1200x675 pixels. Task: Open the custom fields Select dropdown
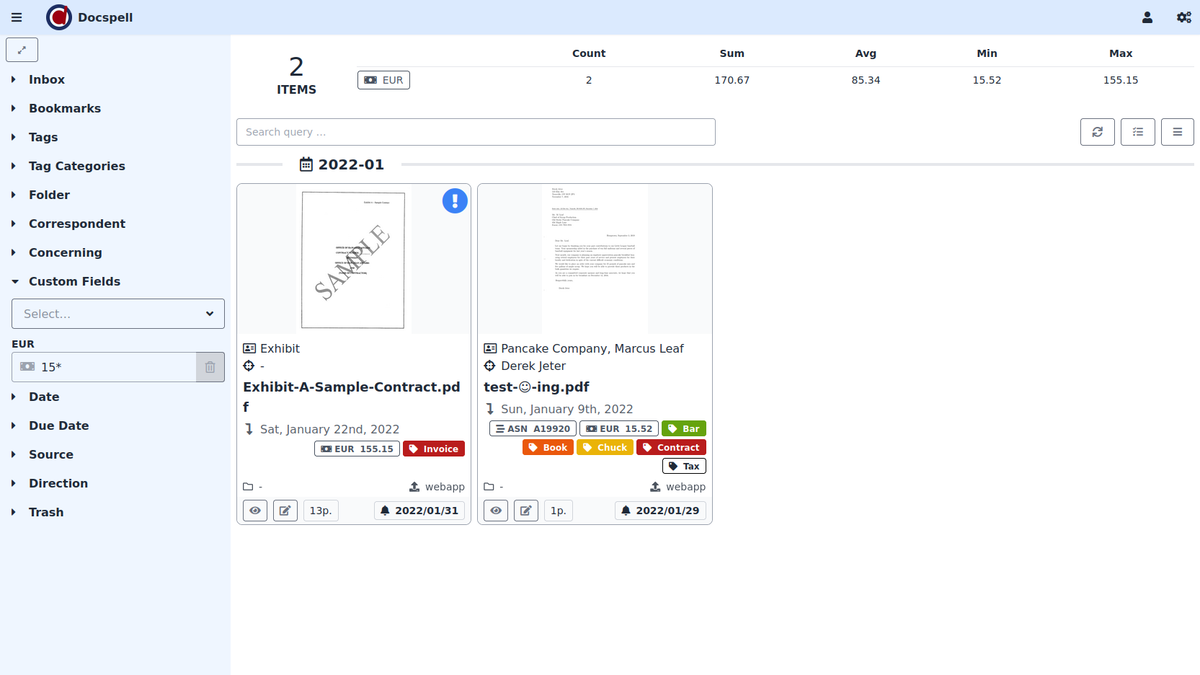click(118, 314)
